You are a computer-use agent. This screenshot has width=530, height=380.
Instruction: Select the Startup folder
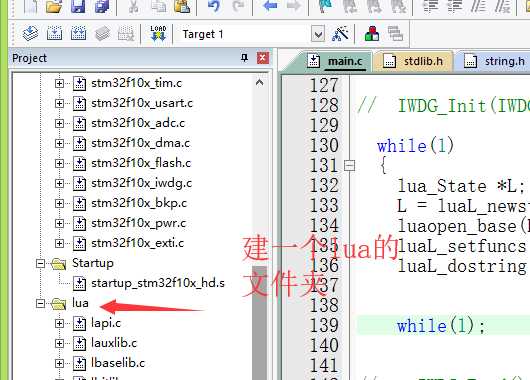click(93, 263)
